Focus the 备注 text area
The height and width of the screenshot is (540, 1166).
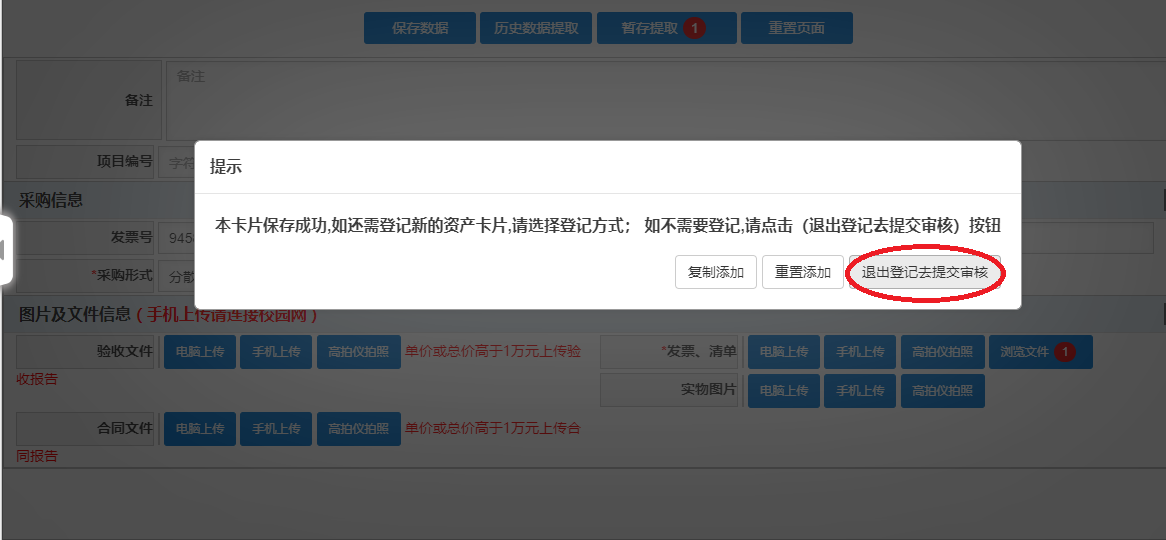tap(660, 100)
